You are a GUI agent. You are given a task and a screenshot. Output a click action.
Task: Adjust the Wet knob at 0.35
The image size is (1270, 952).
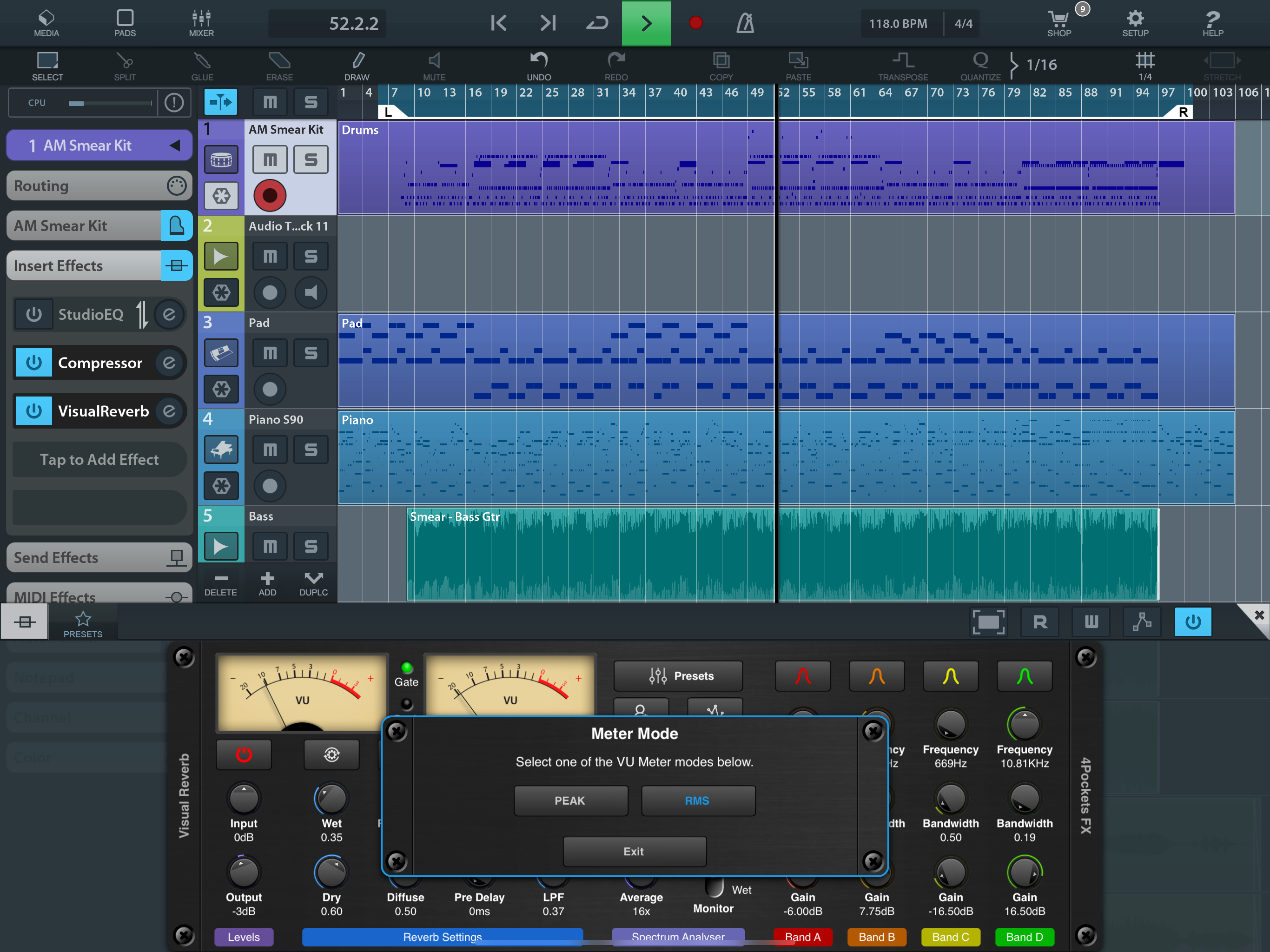331,798
